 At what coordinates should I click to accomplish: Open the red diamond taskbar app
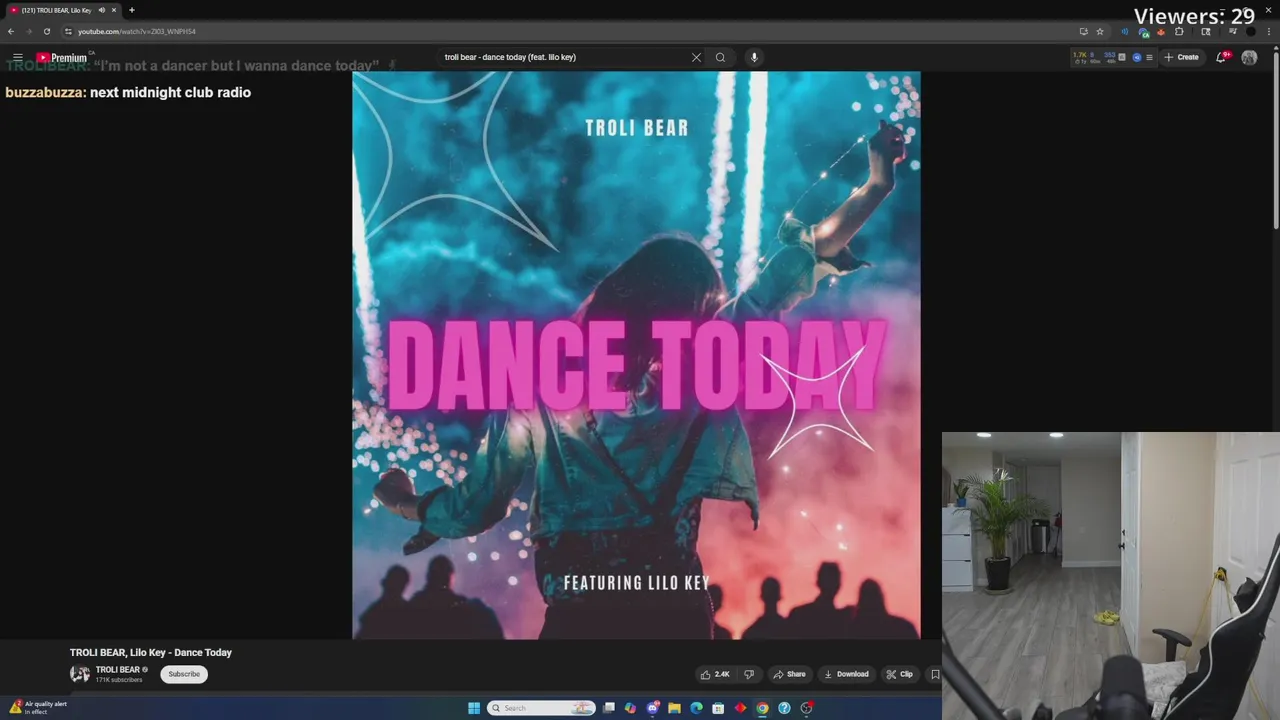point(740,708)
